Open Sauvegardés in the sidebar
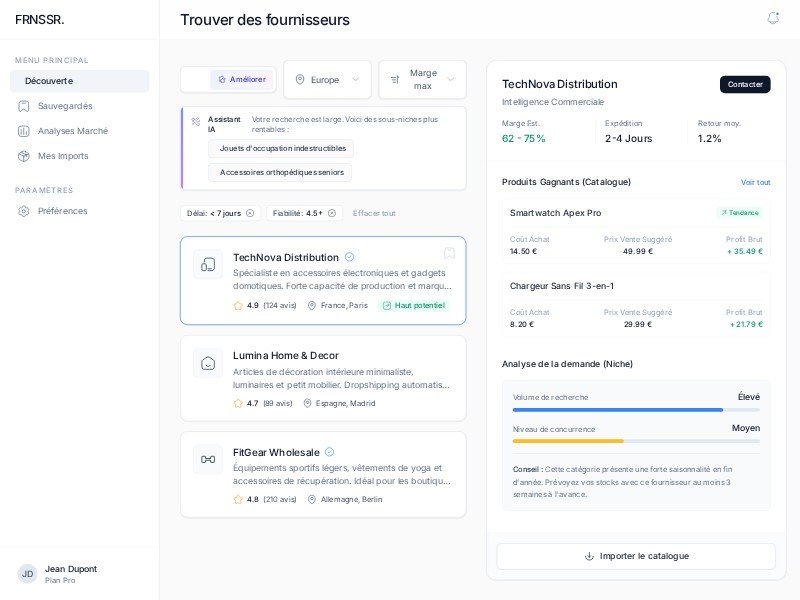This screenshot has height=600, width=800. tap(65, 106)
